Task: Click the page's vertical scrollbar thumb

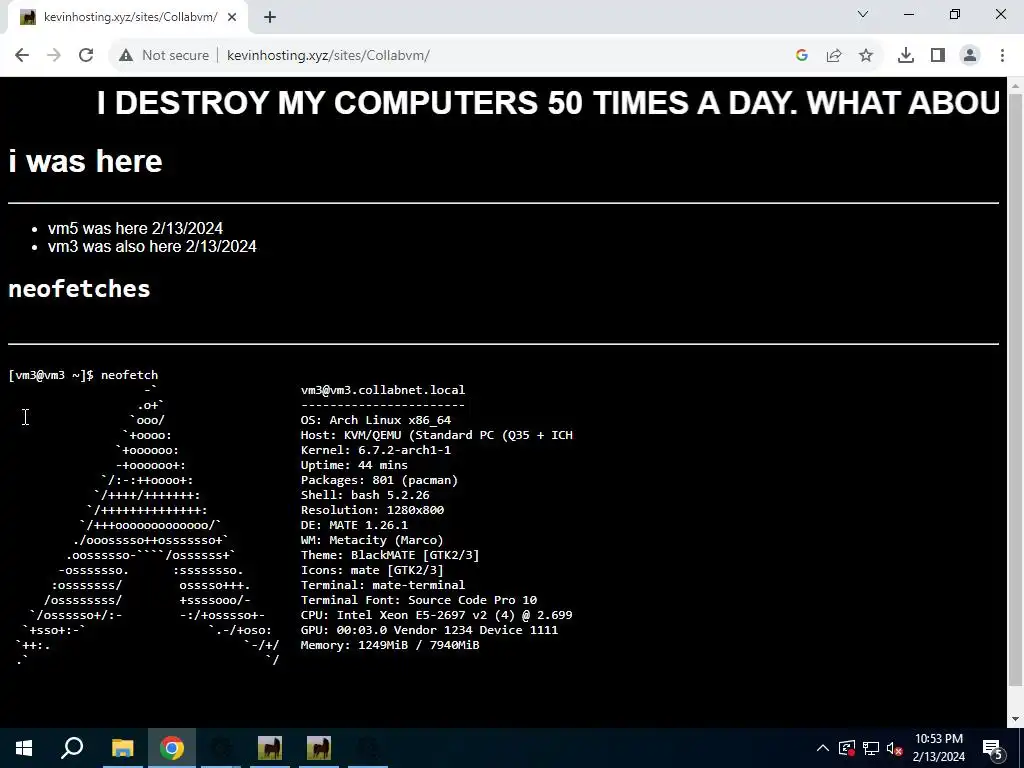Action: (x=1016, y=392)
